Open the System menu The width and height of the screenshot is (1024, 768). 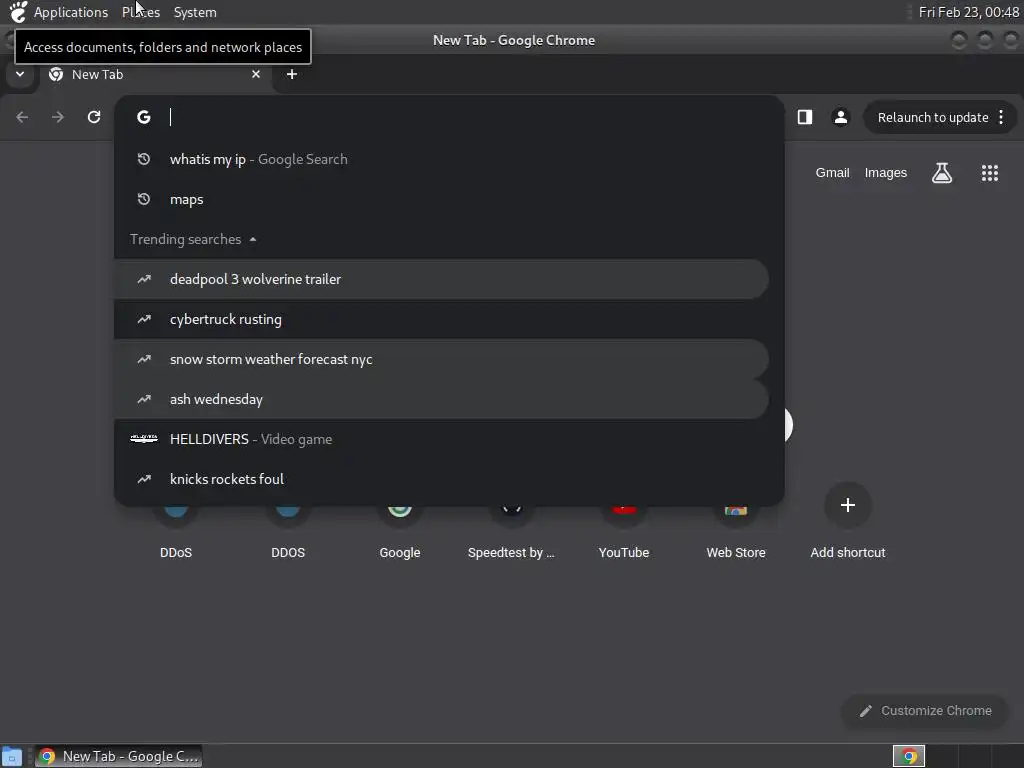point(195,12)
